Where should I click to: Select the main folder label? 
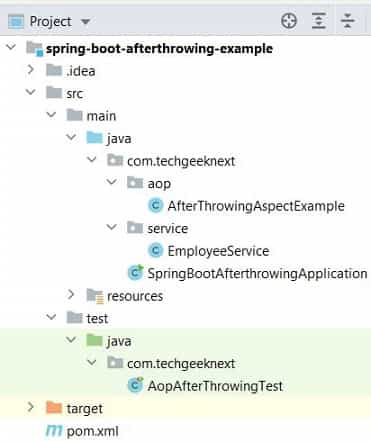[x=101, y=116]
